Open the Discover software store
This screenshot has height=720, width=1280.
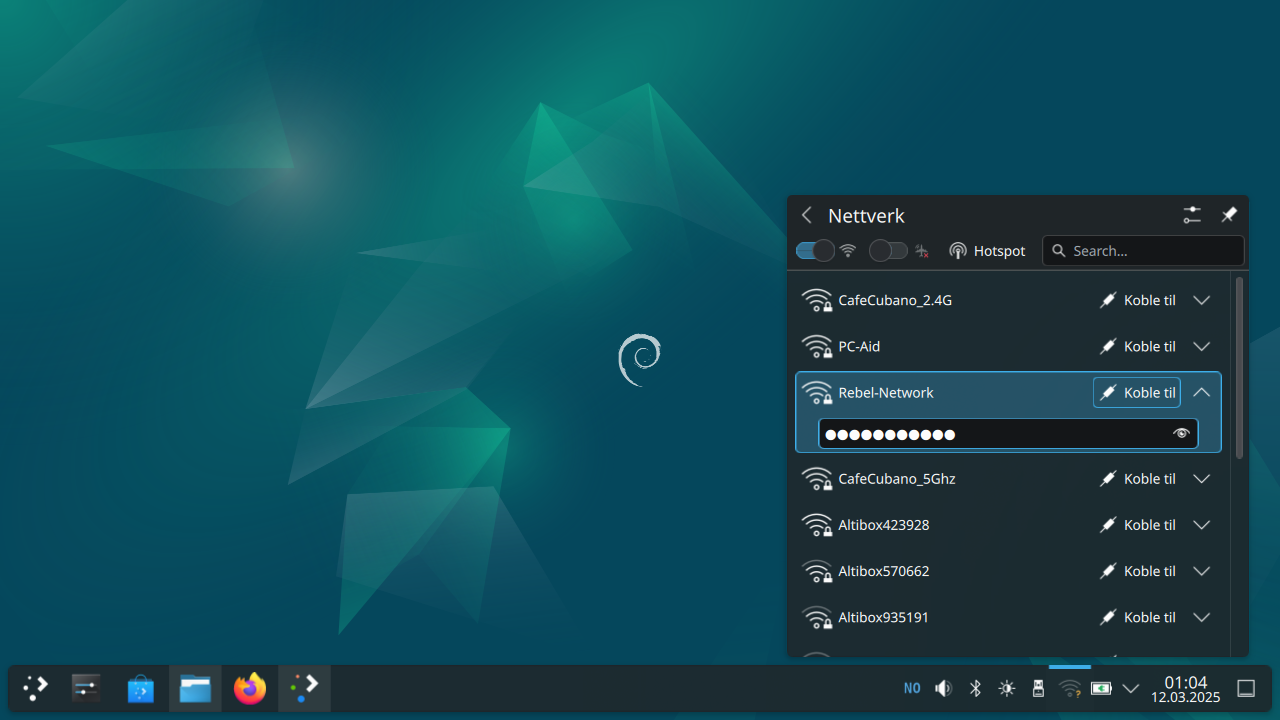click(x=140, y=688)
